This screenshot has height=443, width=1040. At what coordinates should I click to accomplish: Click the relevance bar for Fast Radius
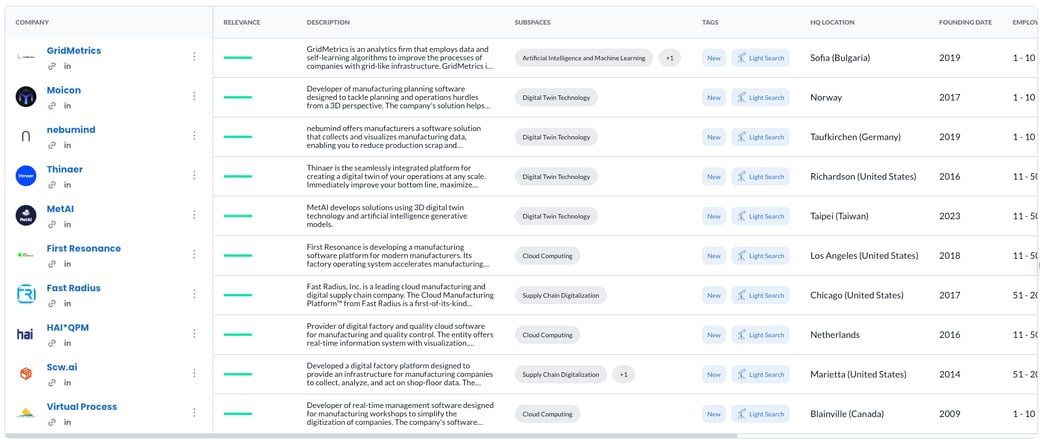238,295
